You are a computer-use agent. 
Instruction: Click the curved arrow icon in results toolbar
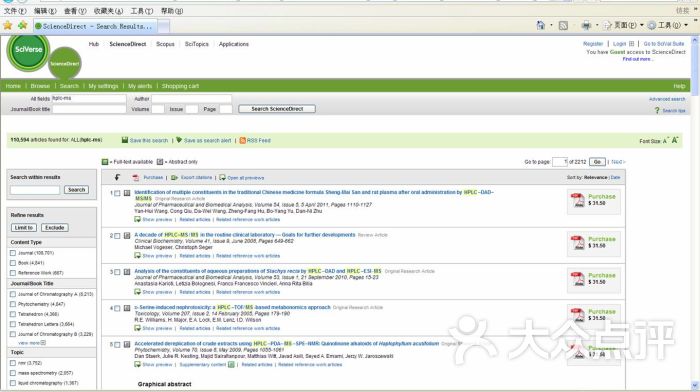pos(117,177)
